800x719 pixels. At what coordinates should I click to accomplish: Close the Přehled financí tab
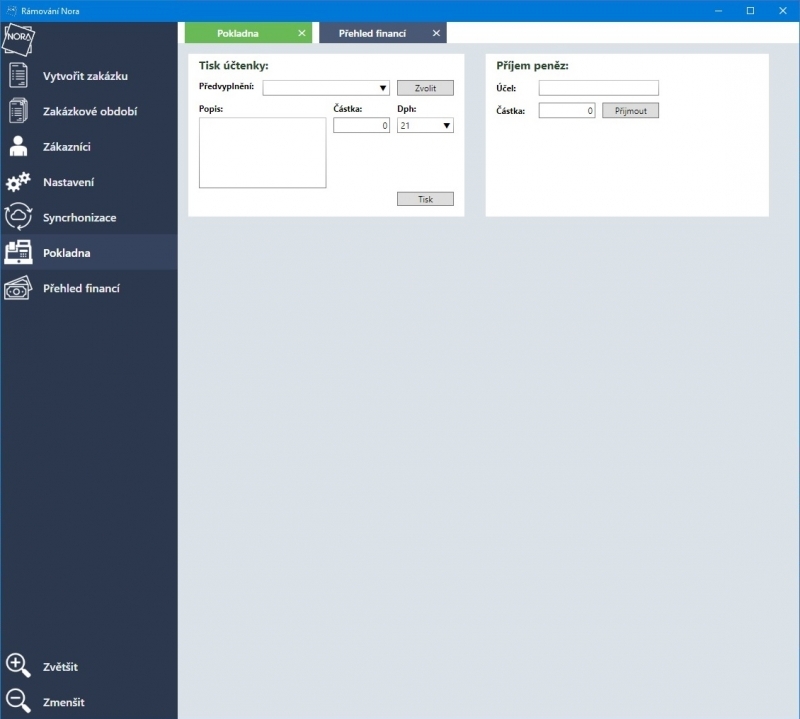point(436,33)
